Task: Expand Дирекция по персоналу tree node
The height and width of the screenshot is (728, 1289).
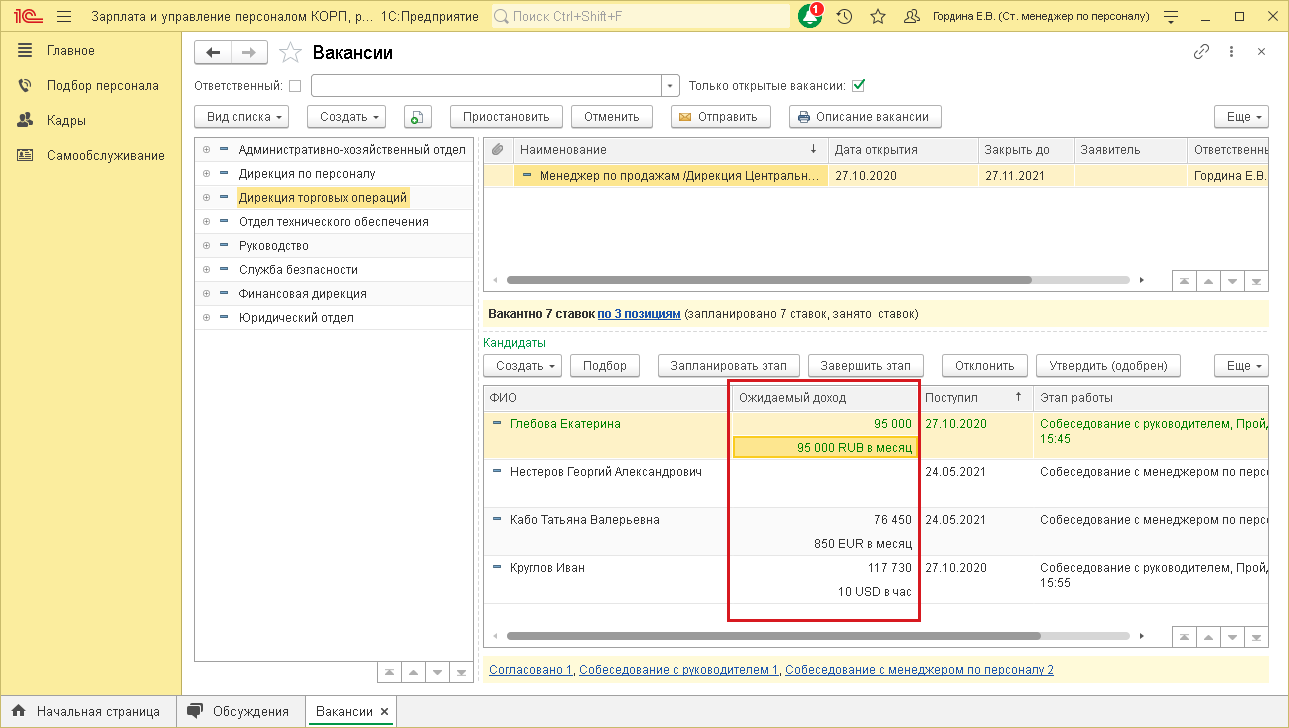Action: tap(207, 174)
